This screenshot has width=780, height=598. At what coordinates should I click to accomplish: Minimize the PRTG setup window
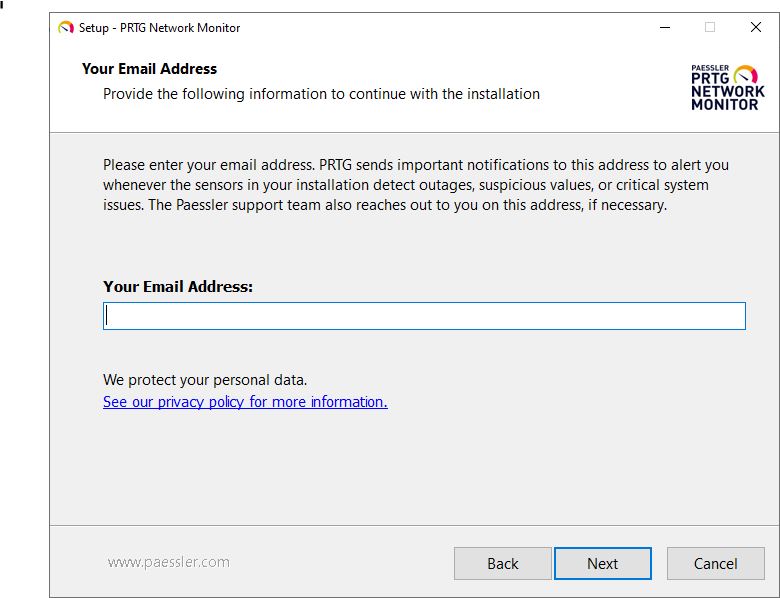(665, 27)
